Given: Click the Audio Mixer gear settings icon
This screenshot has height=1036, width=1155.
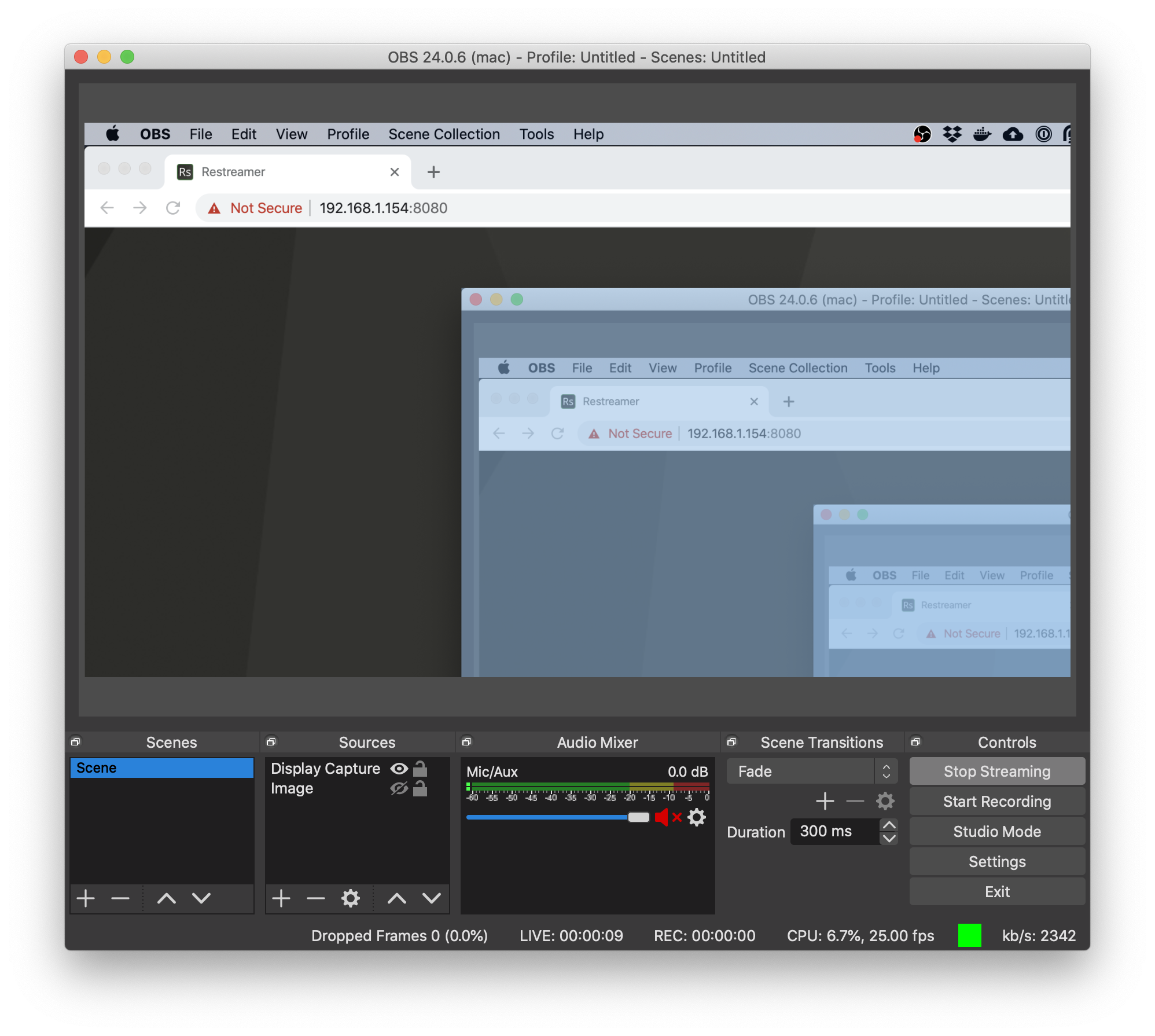Looking at the screenshot, I should click(701, 818).
